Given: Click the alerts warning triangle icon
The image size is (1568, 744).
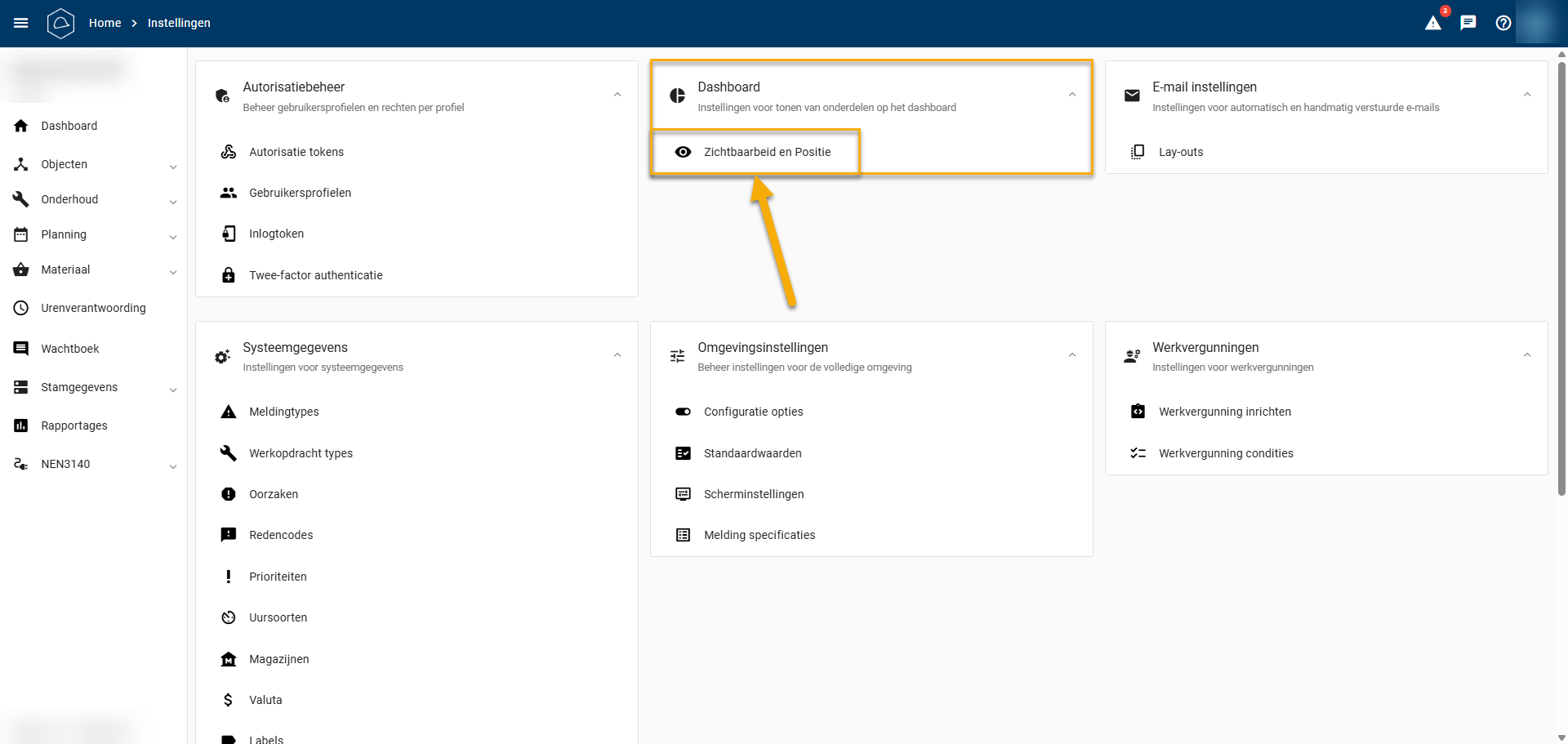Looking at the screenshot, I should click(1432, 23).
